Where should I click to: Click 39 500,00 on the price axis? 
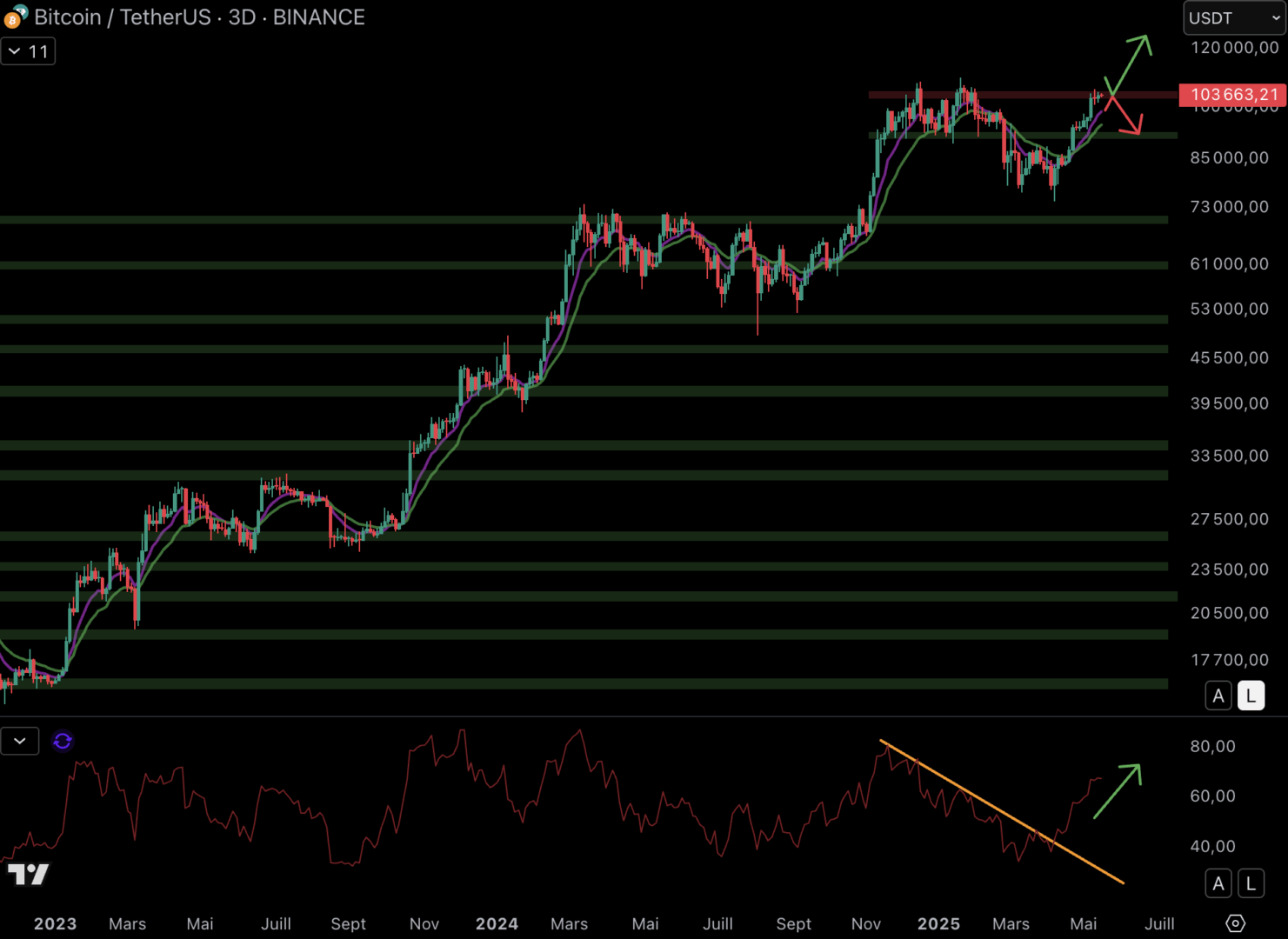point(1229,403)
